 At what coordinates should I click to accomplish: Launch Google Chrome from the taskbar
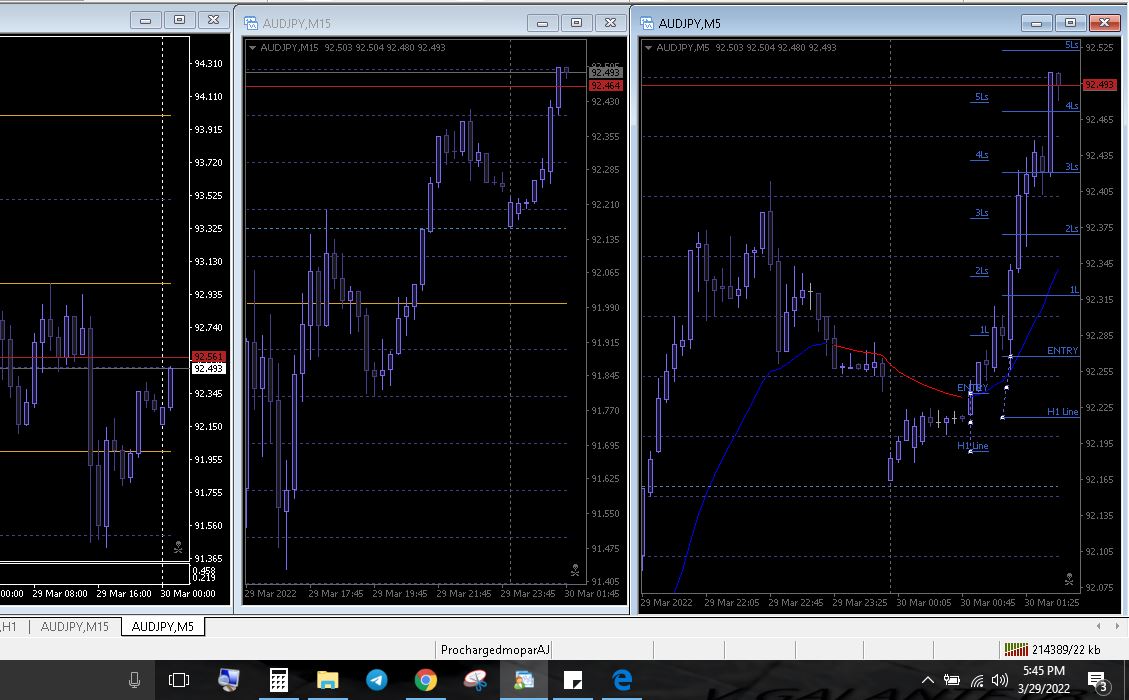pyautogui.click(x=426, y=680)
